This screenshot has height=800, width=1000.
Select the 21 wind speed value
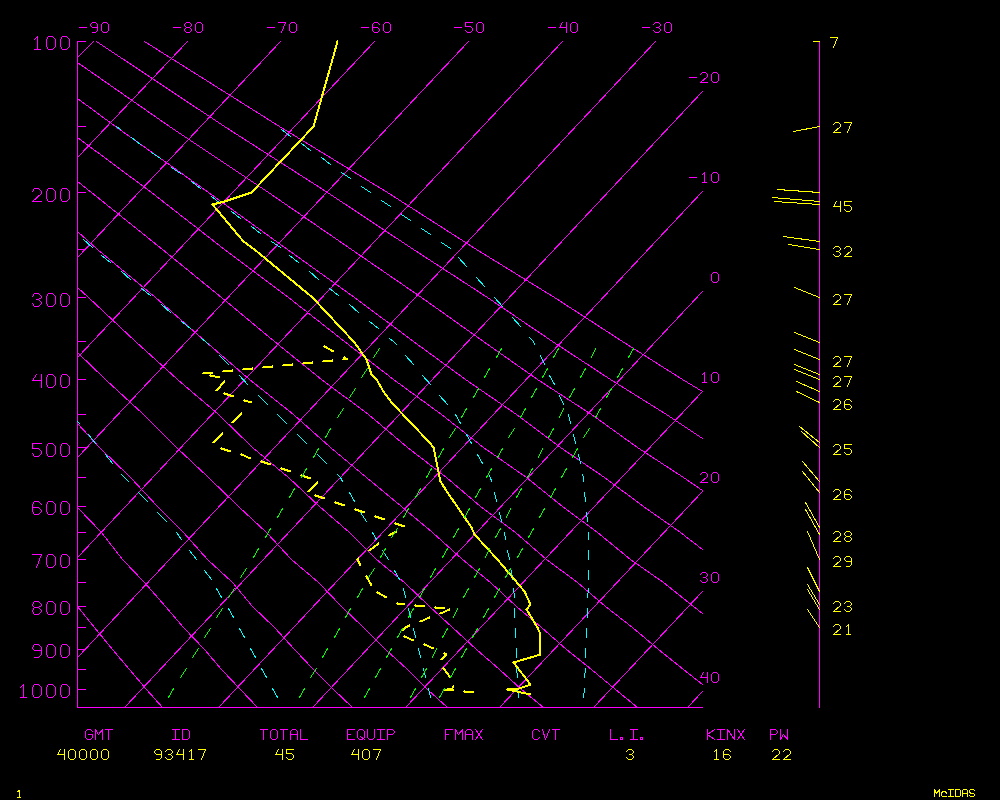(x=842, y=630)
